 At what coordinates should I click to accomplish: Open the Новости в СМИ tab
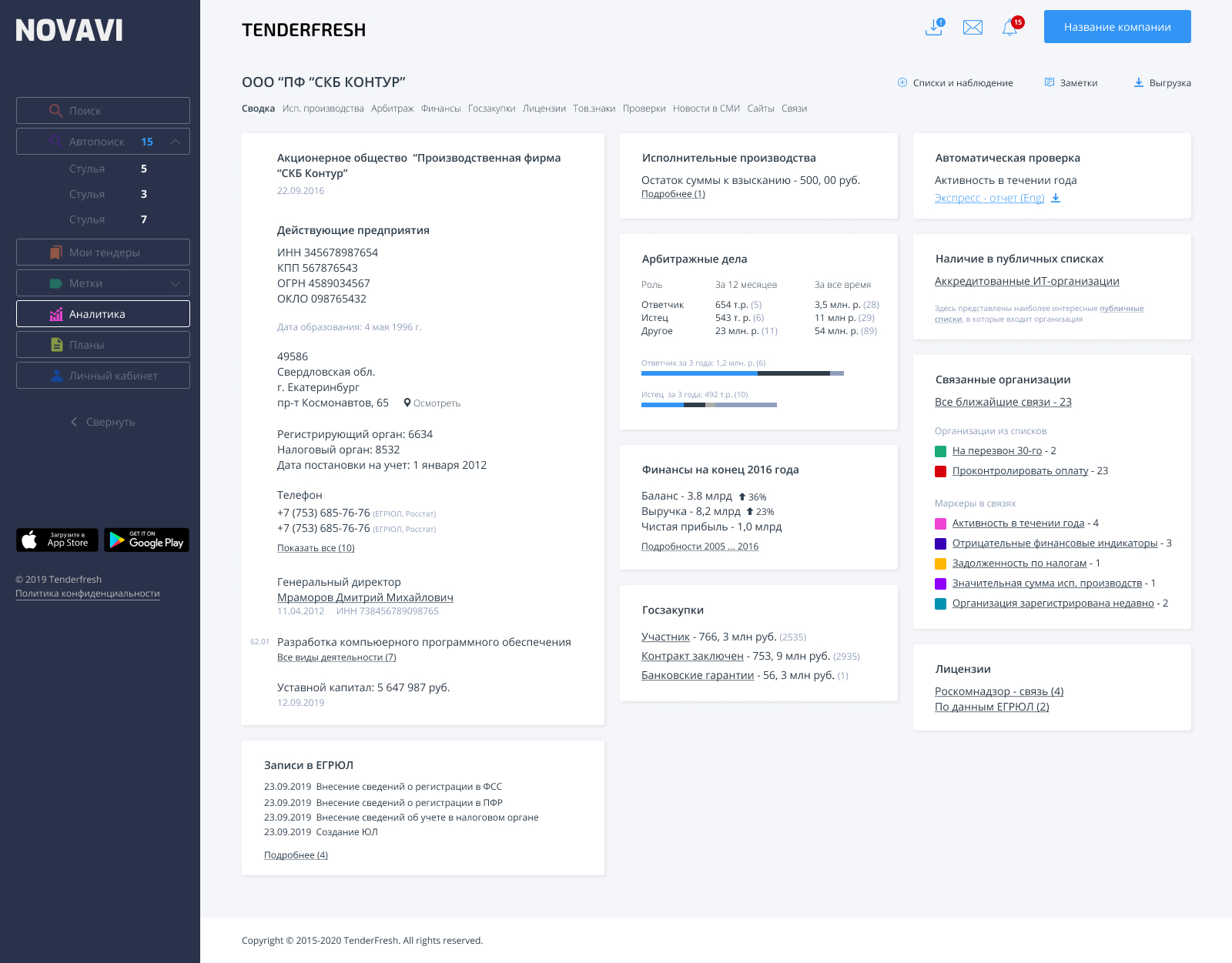coord(706,109)
